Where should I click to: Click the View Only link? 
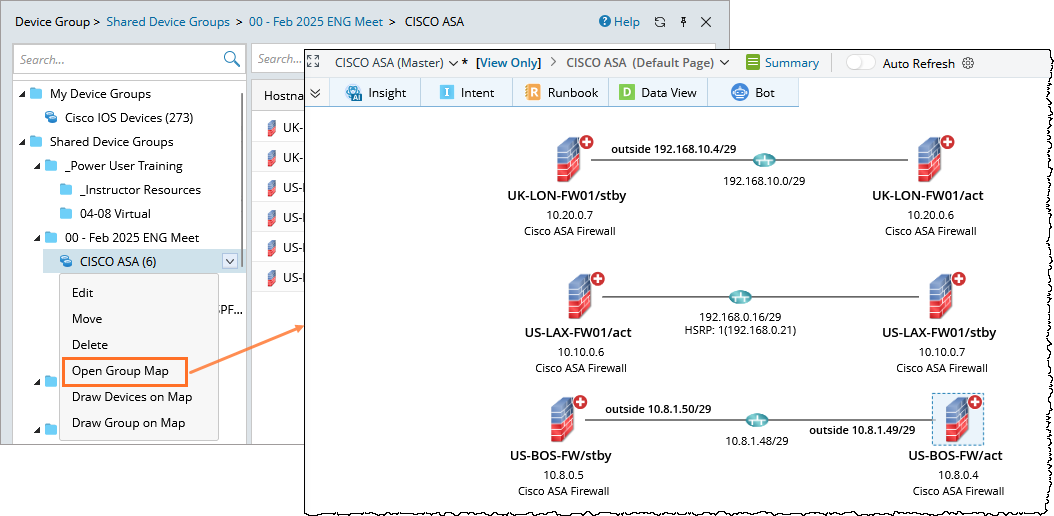click(x=508, y=63)
